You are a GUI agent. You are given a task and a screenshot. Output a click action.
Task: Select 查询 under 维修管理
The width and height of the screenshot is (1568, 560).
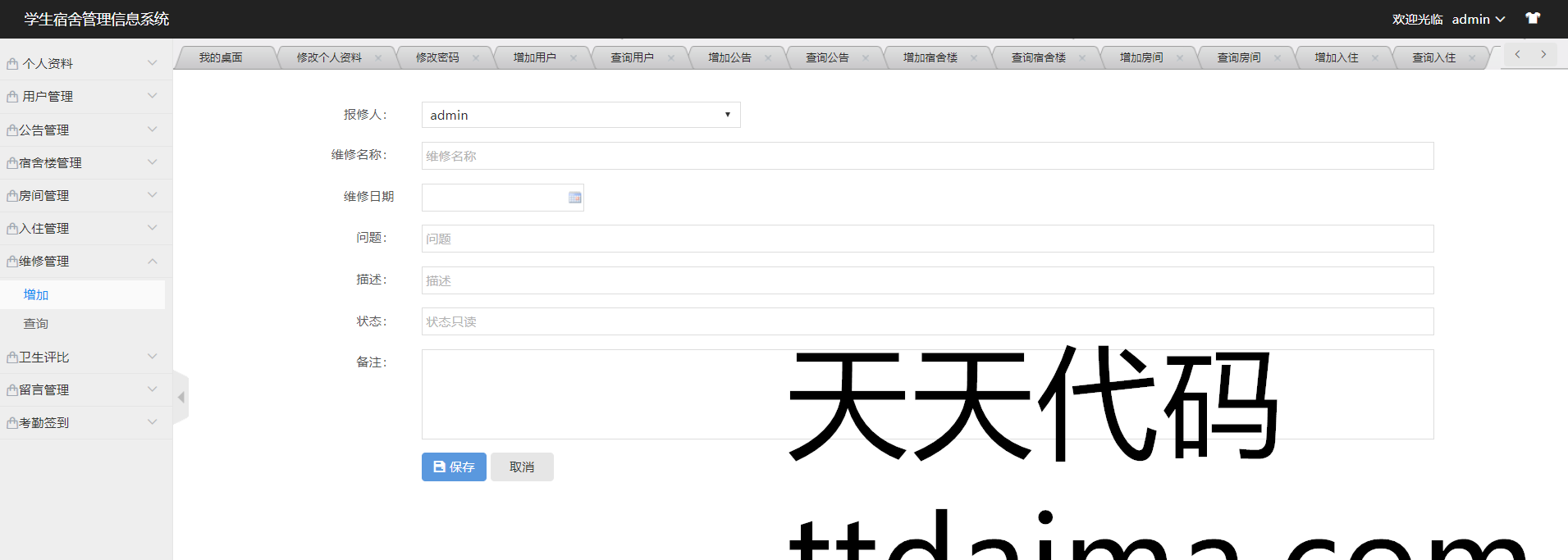36,324
